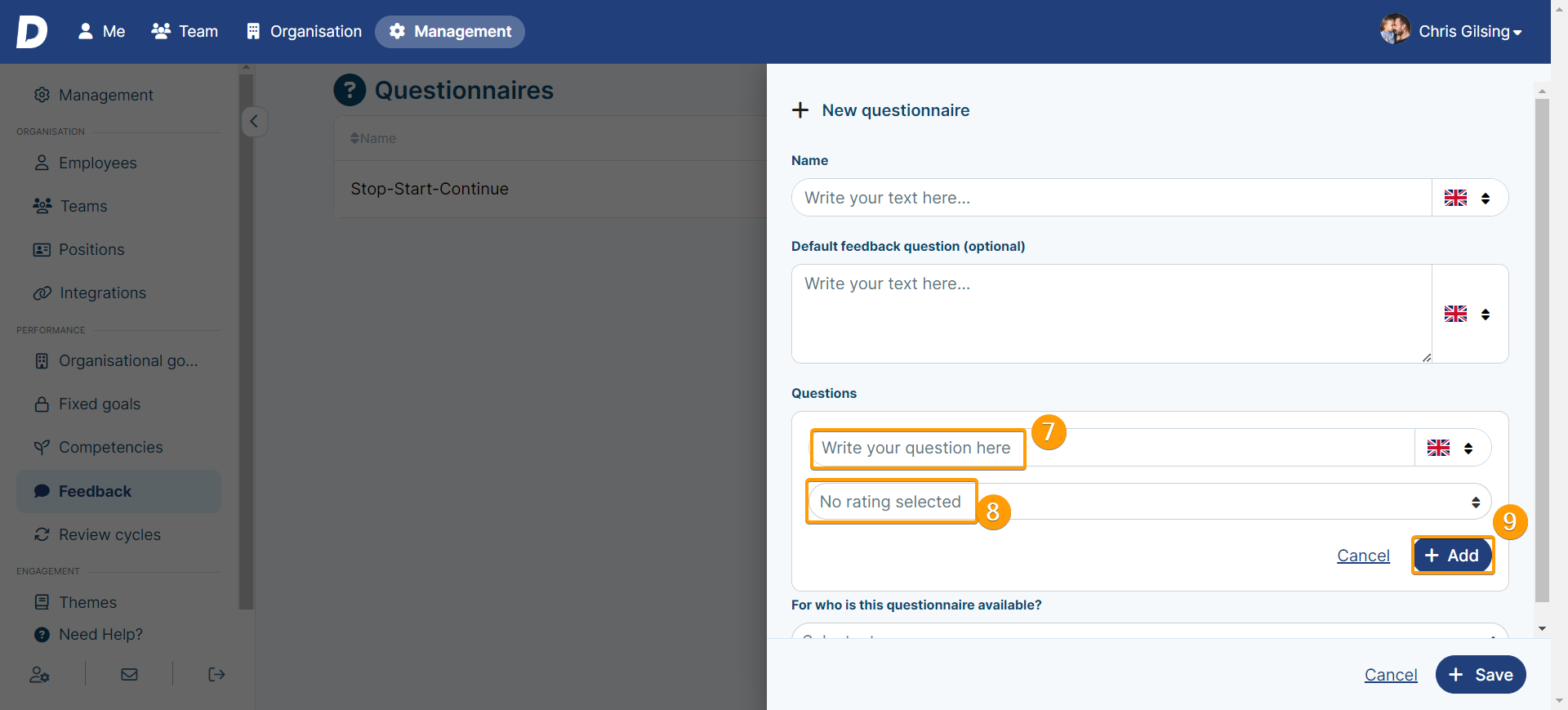Cancel the new questionnaire
The height and width of the screenshot is (710, 1568).
(x=1391, y=675)
